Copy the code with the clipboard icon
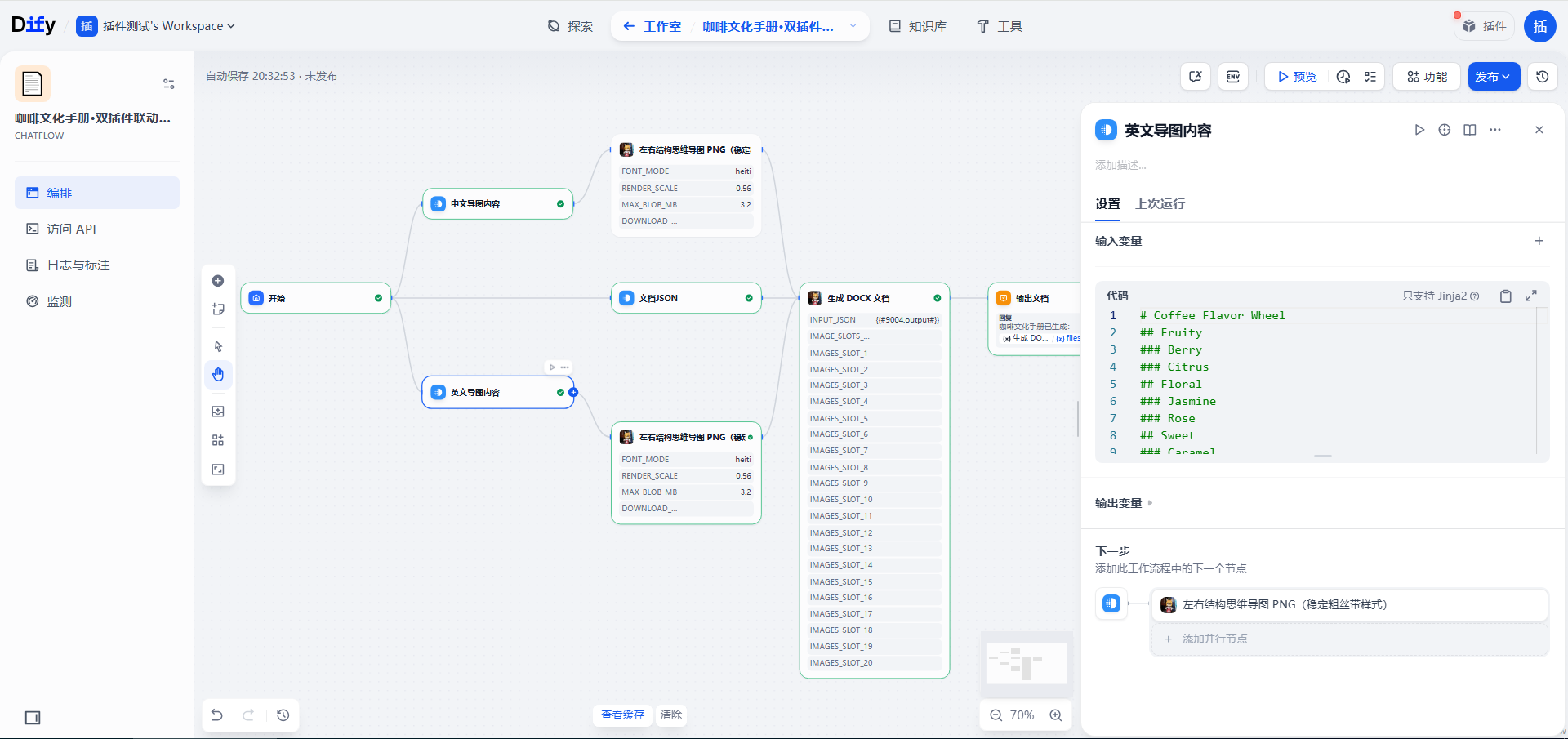This screenshot has width=1568, height=739. [x=1506, y=296]
